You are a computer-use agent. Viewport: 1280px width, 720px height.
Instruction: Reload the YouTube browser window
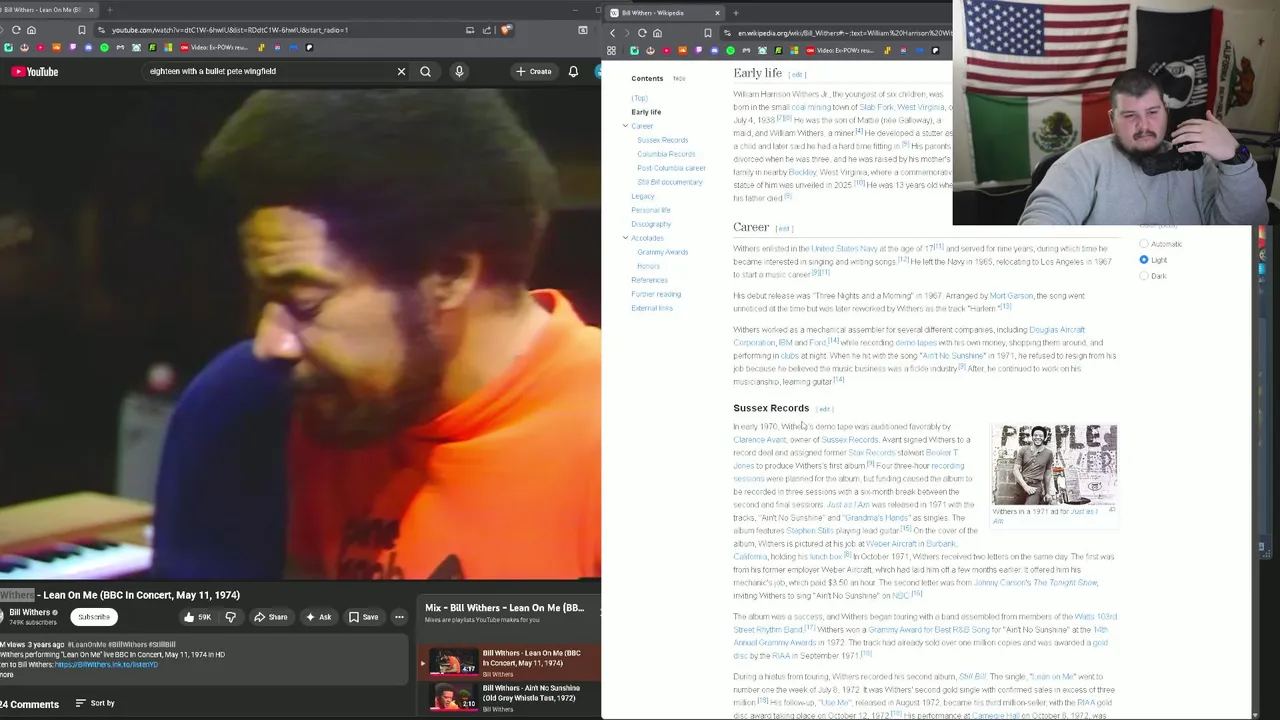point(16,30)
